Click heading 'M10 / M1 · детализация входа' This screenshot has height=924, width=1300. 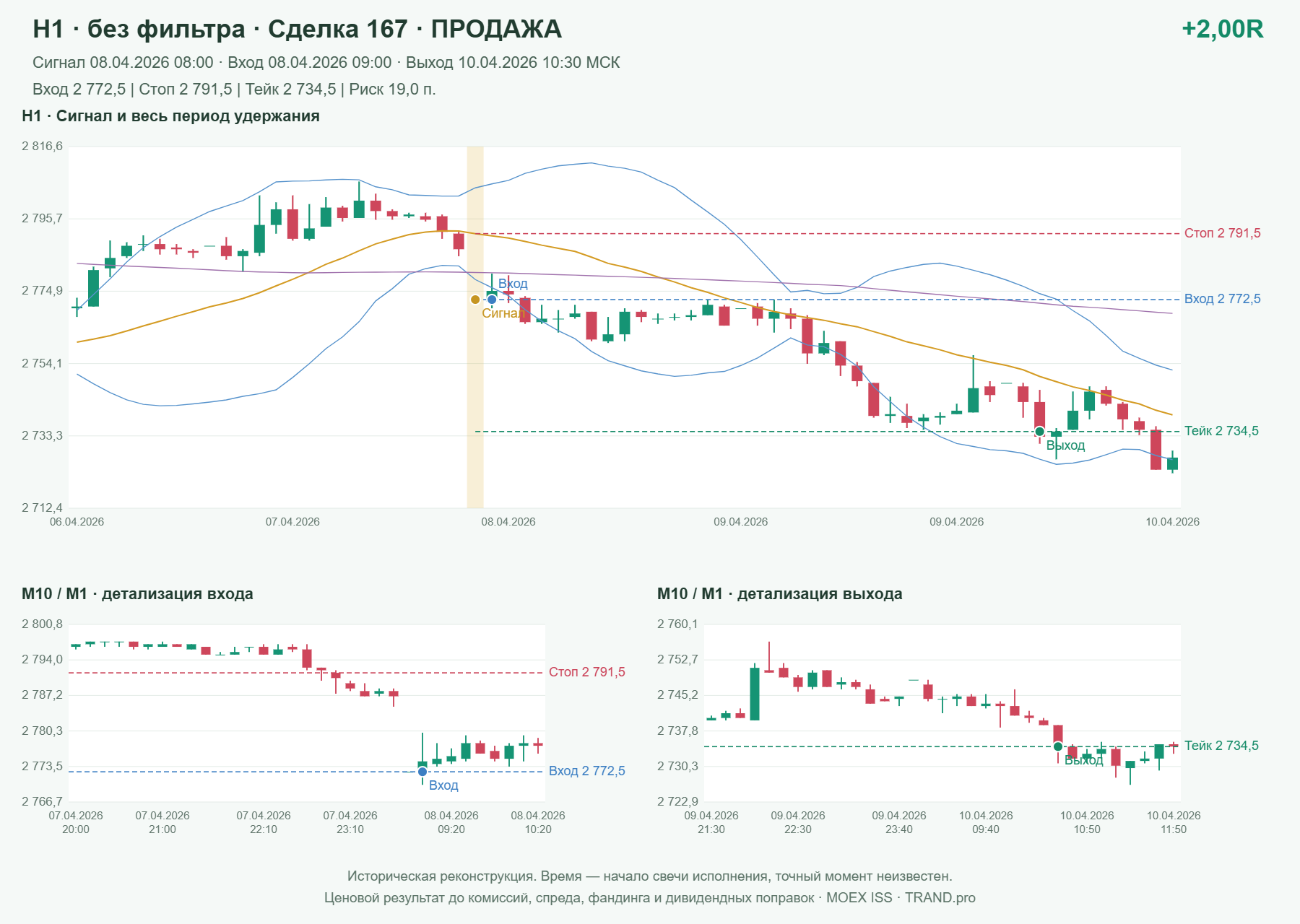137,594
